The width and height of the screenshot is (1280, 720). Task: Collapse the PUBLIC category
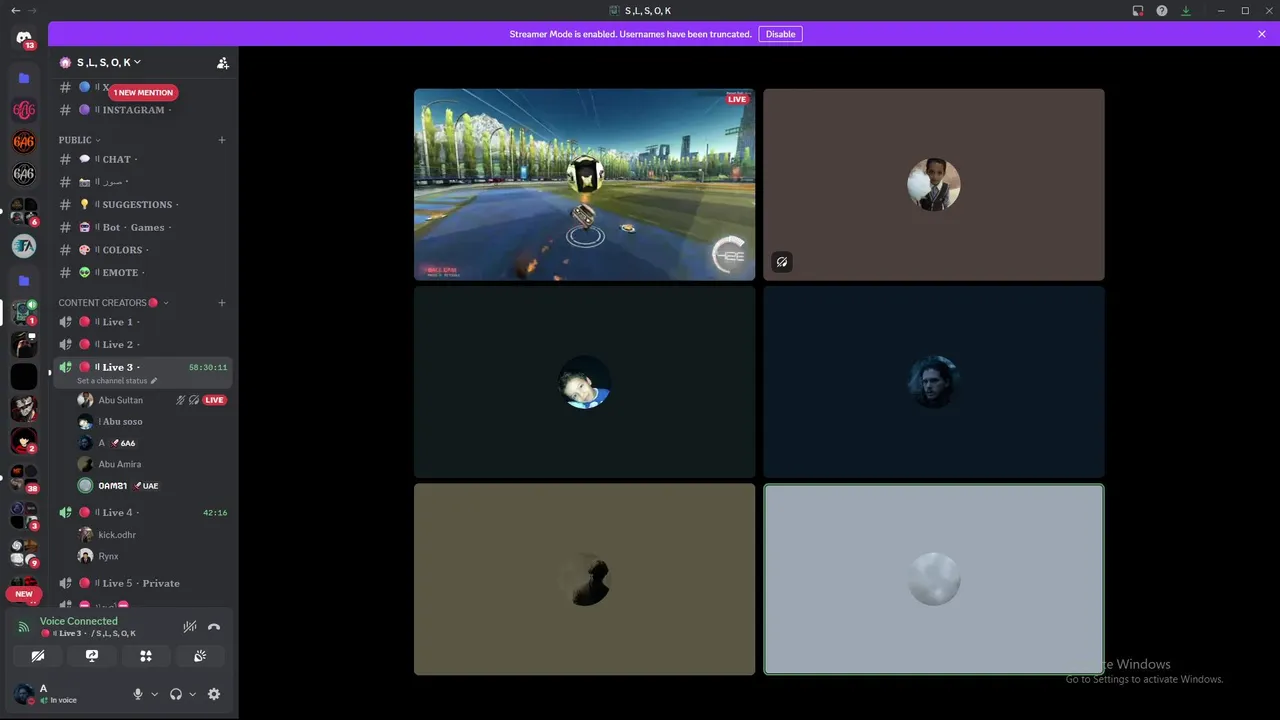click(79, 140)
